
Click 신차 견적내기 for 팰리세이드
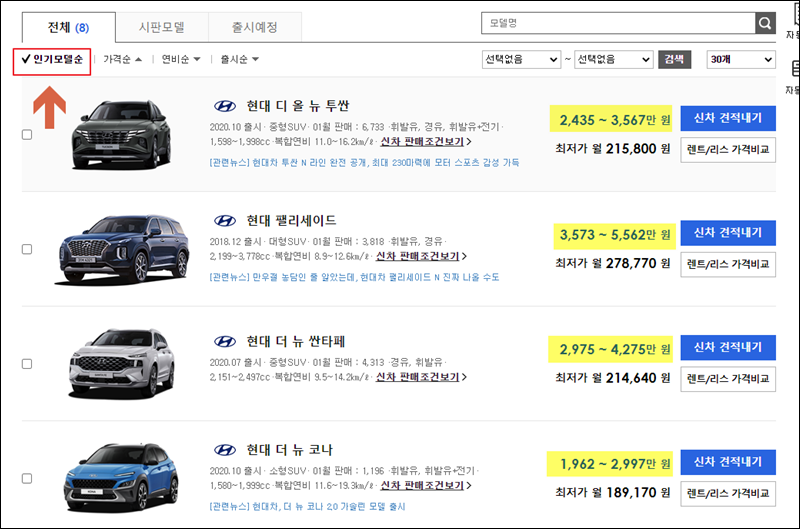pyautogui.click(x=728, y=233)
